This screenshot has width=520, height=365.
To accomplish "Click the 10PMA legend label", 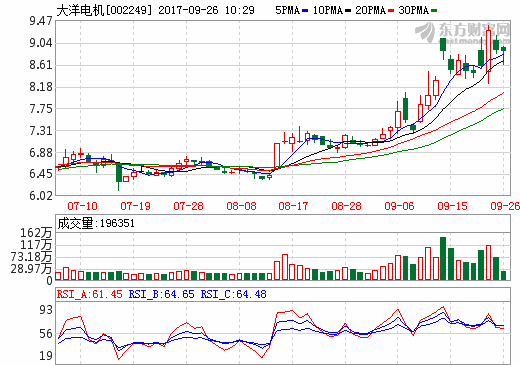I will (x=328, y=10).
